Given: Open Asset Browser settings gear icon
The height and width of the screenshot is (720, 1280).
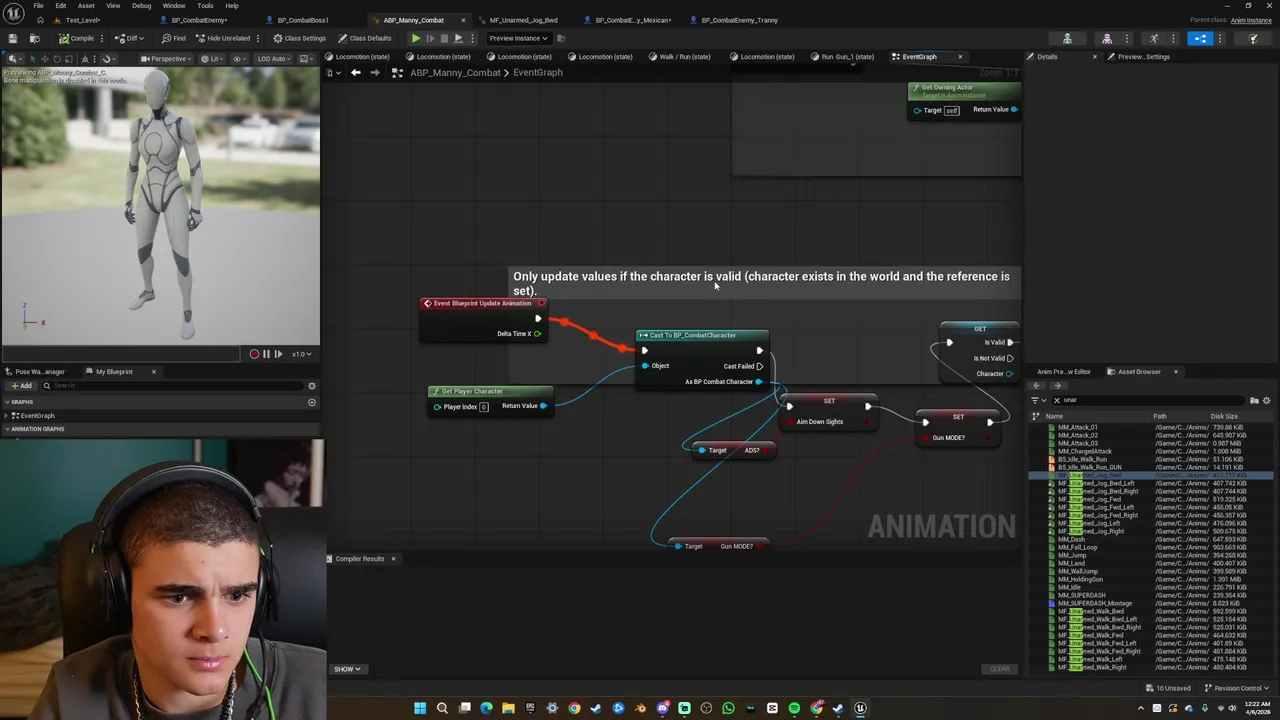Looking at the screenshot, I should 1267,400.
